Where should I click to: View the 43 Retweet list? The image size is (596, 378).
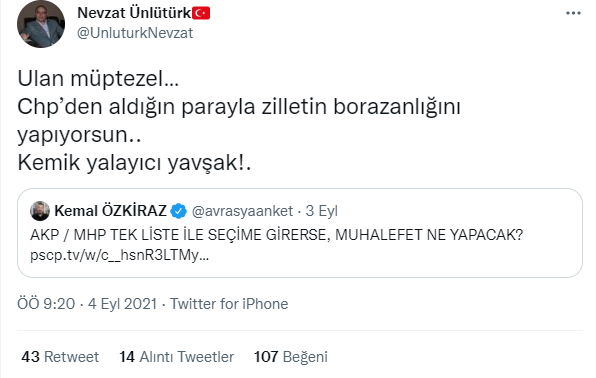(60, 357)
